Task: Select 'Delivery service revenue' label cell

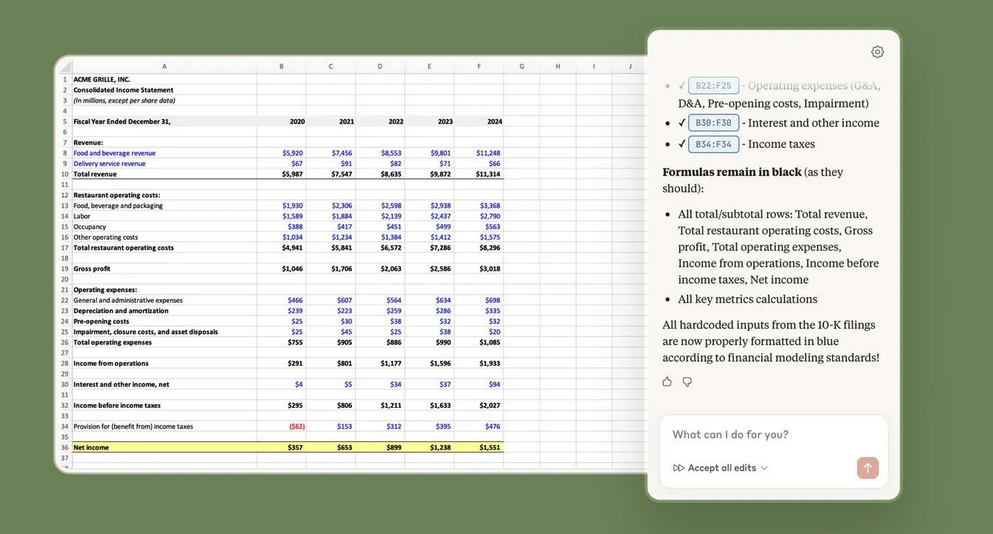Action: (165, 163)
